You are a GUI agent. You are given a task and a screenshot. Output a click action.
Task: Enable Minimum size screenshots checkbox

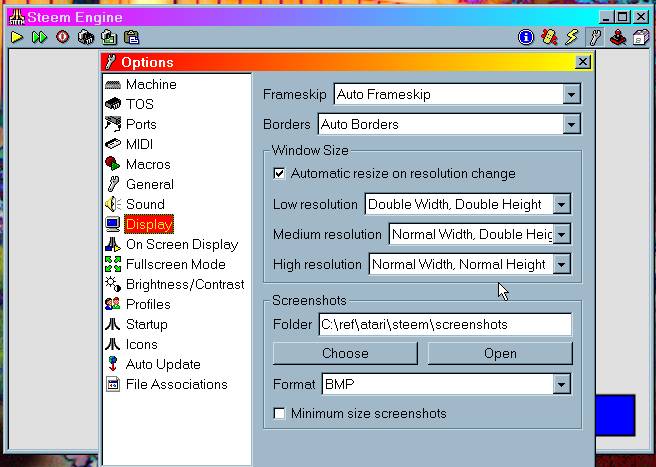[x=279, y=413]
